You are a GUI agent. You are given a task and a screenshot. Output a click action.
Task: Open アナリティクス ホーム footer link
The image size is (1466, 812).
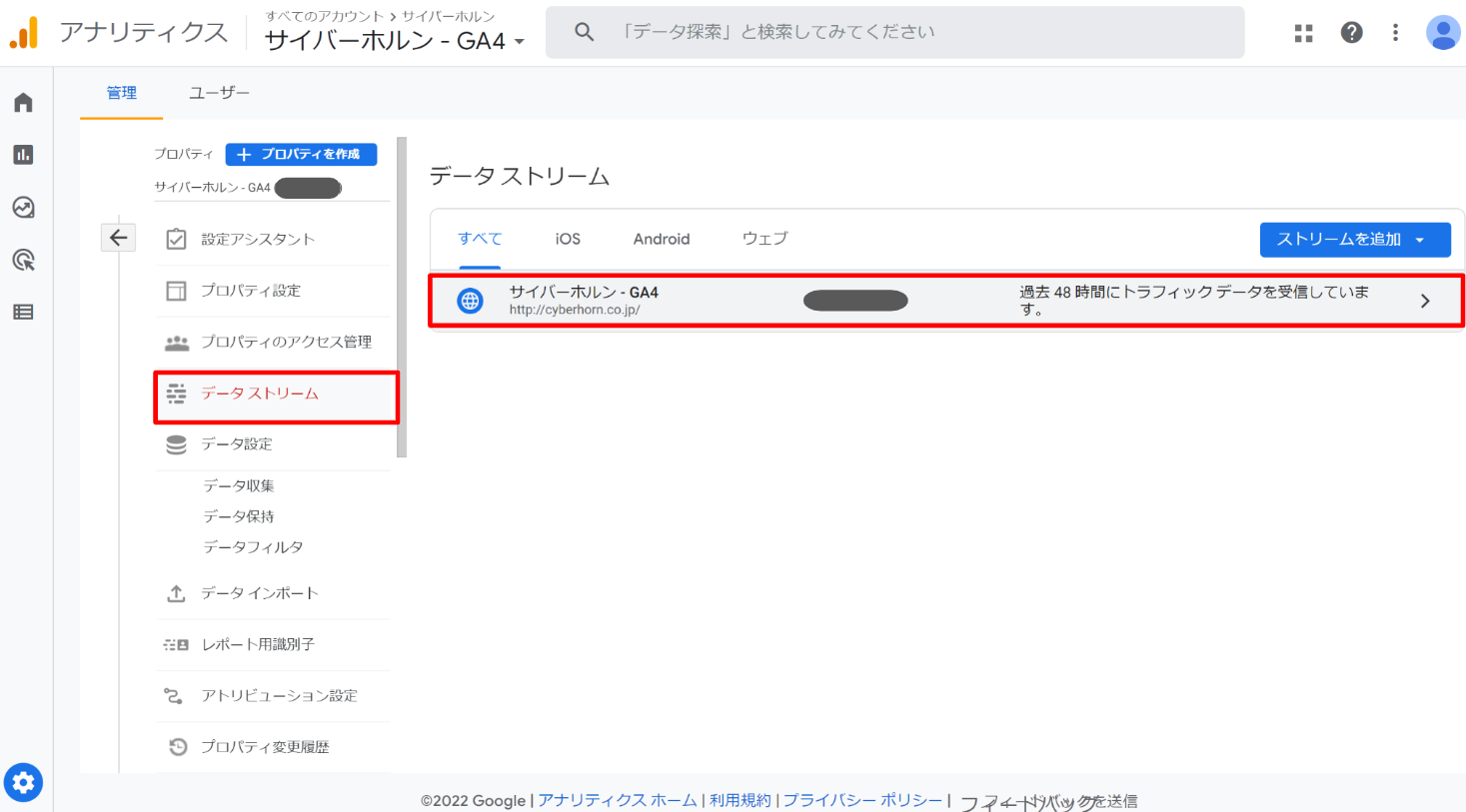pos(618,800)
